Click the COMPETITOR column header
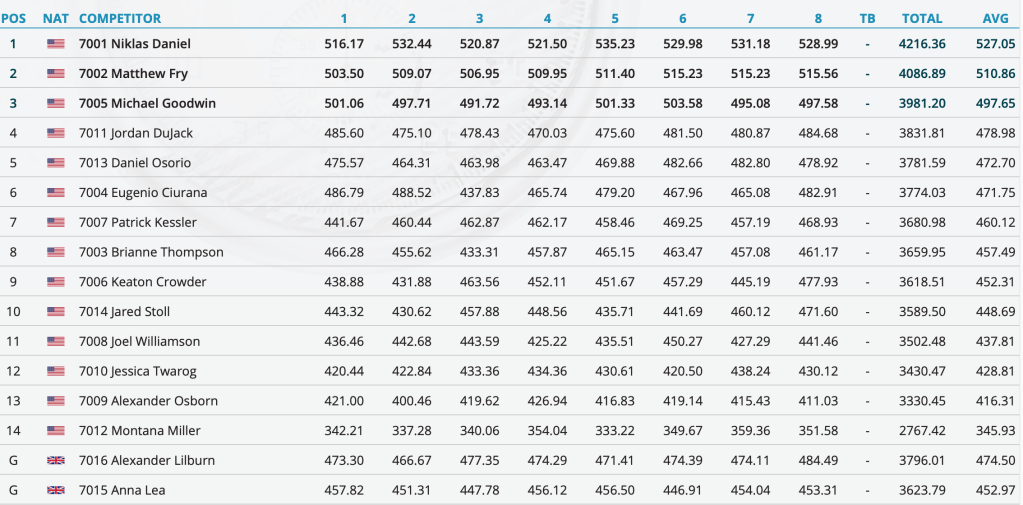This screenshot has height=505, width=1023. point(119,18)
